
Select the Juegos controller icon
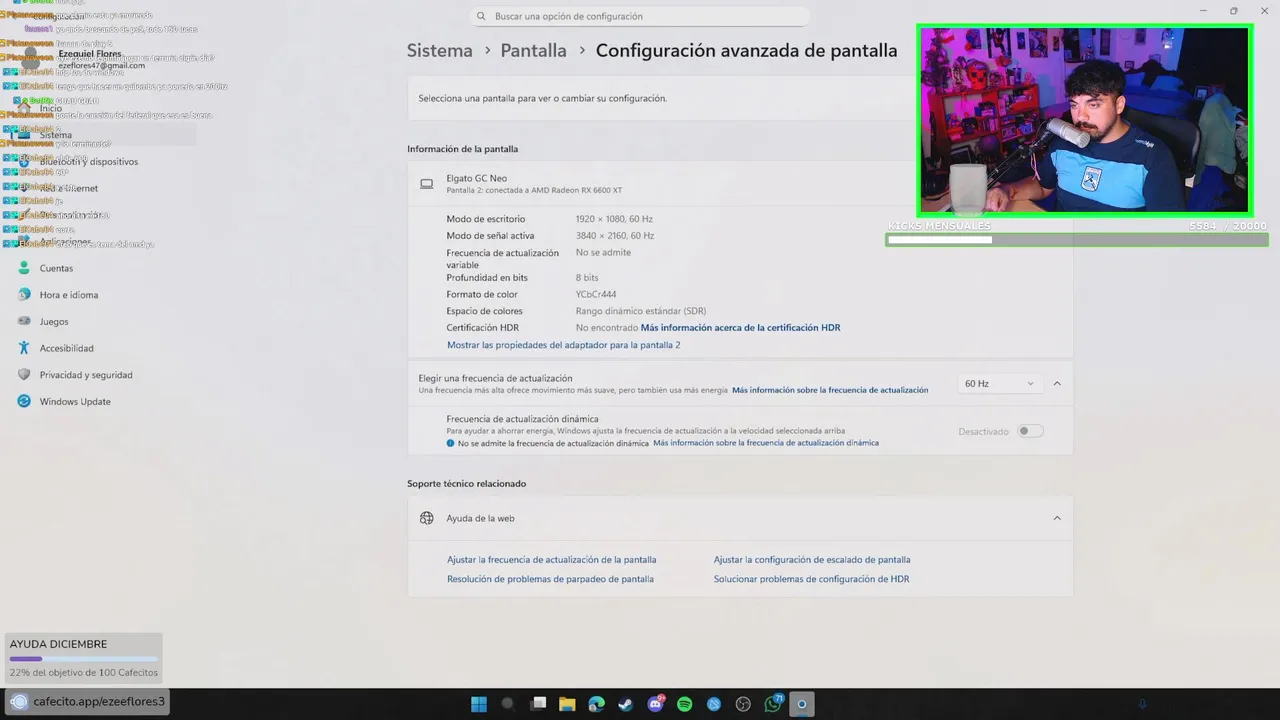pyautogui.click(x=24, y=321)
